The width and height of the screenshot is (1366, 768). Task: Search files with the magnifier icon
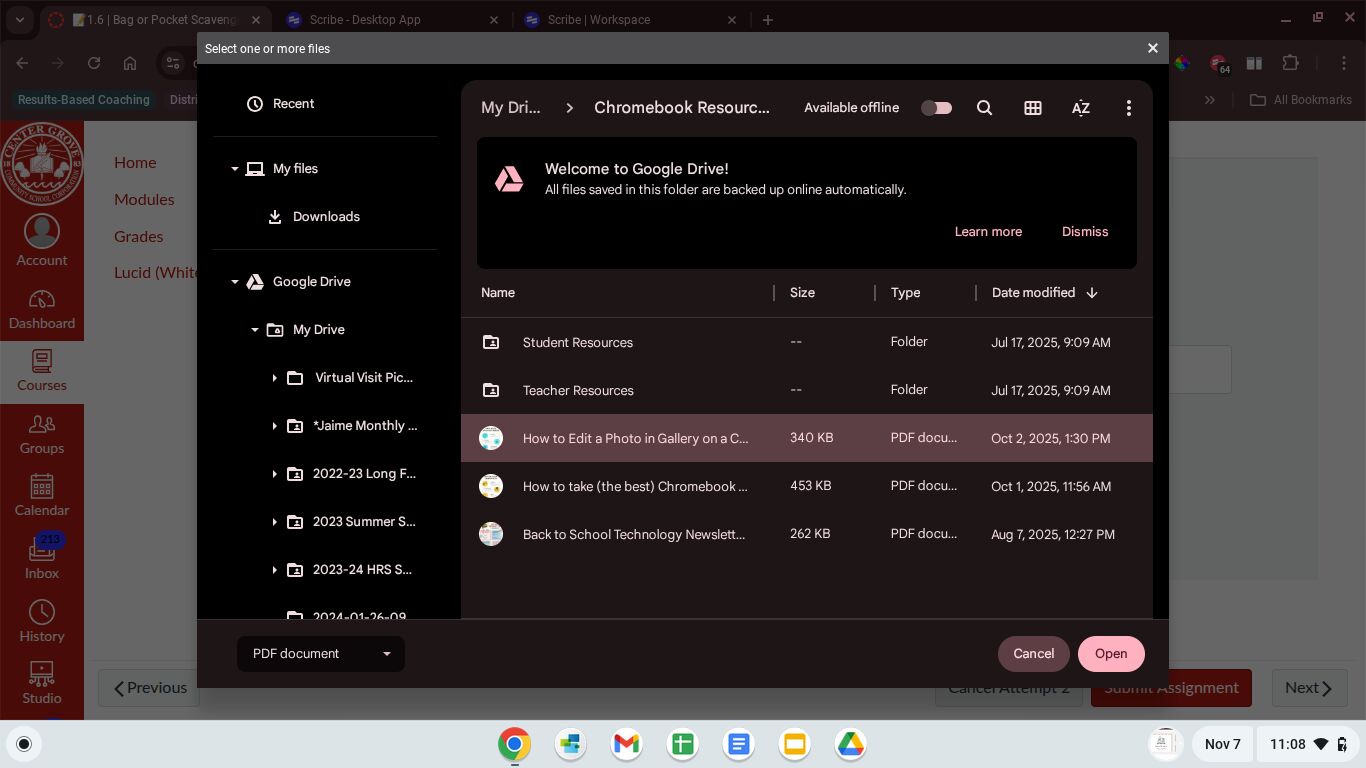984,108
